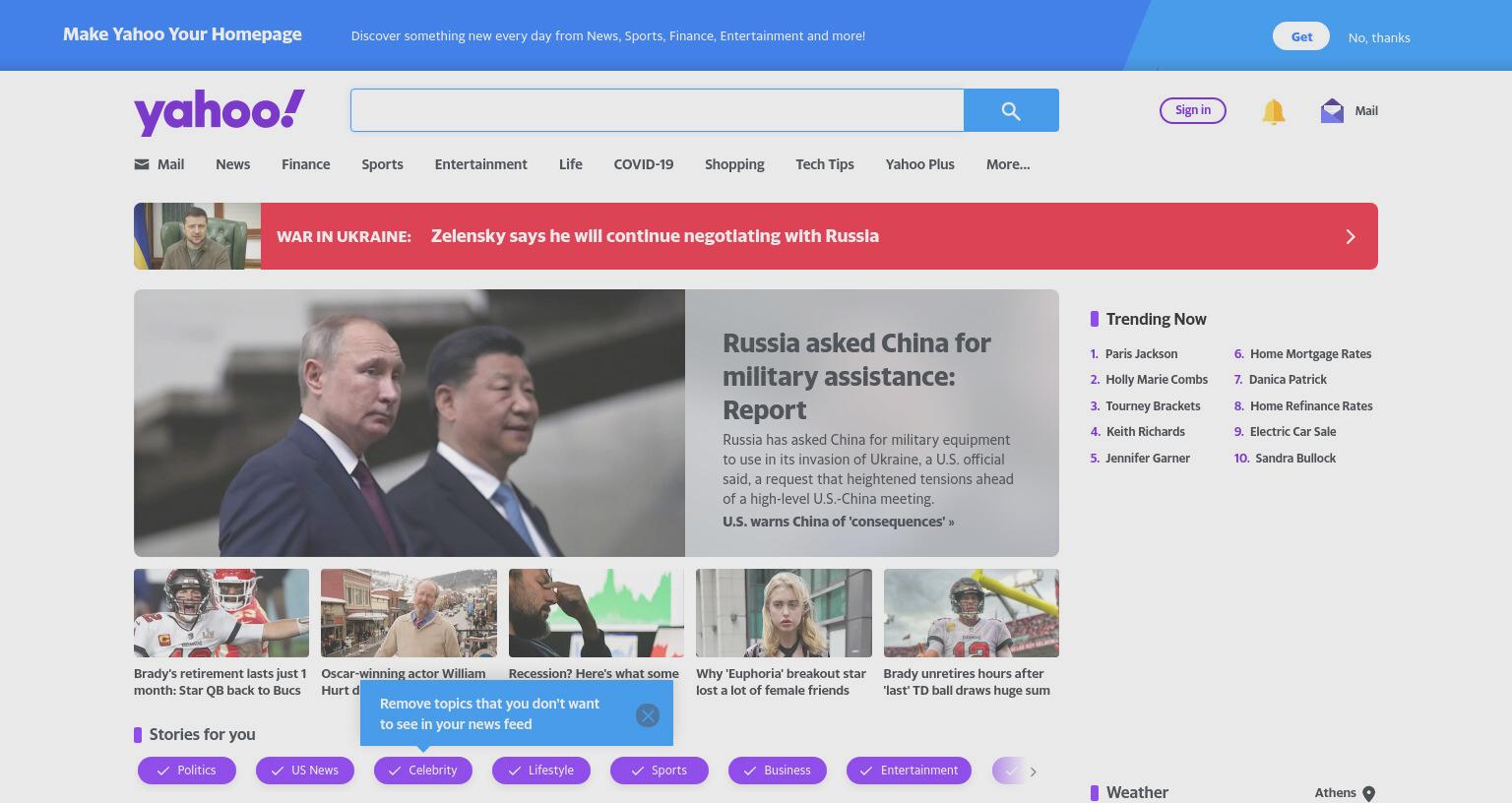Select trending topic Danica Patrick
The width and height of the screenshot is (1512, 803).
coord(1288,380)
